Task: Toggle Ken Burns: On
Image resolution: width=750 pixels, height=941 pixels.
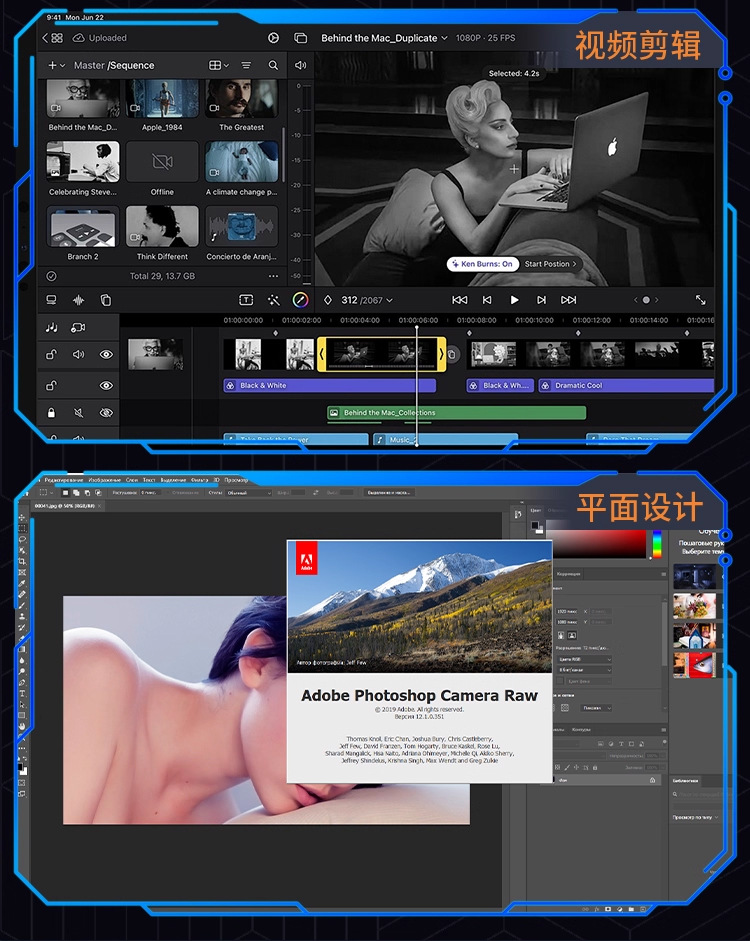Action: click(x=482, y=264)
